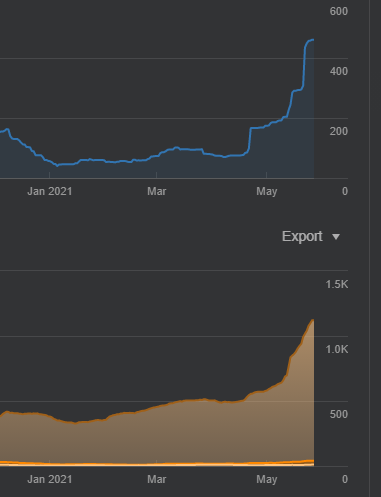The height and width of the screenshot is (497, 381).
Task: Click Jan 2021 label on lower chart
Action: click(50, 479)
